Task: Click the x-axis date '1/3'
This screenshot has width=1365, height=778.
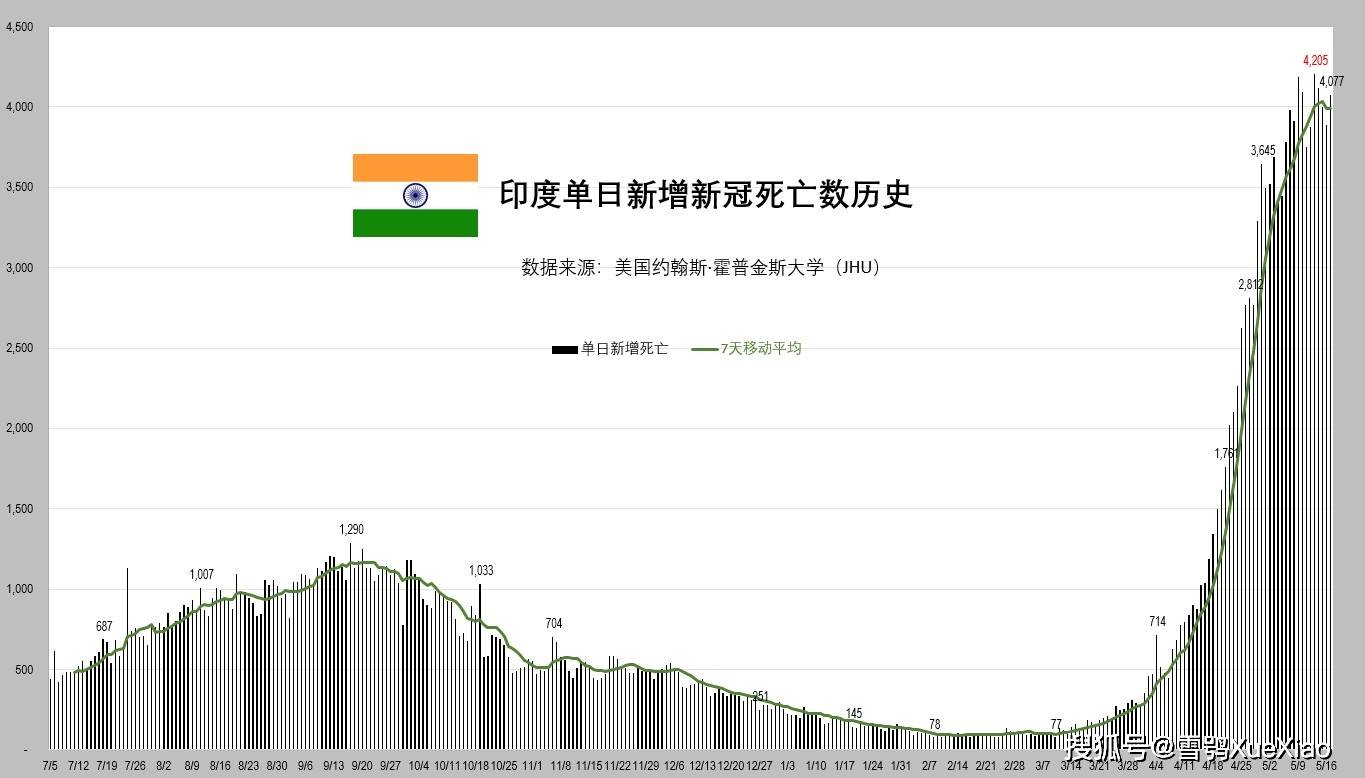Action: pyautogui.click(x=788, y=766)
